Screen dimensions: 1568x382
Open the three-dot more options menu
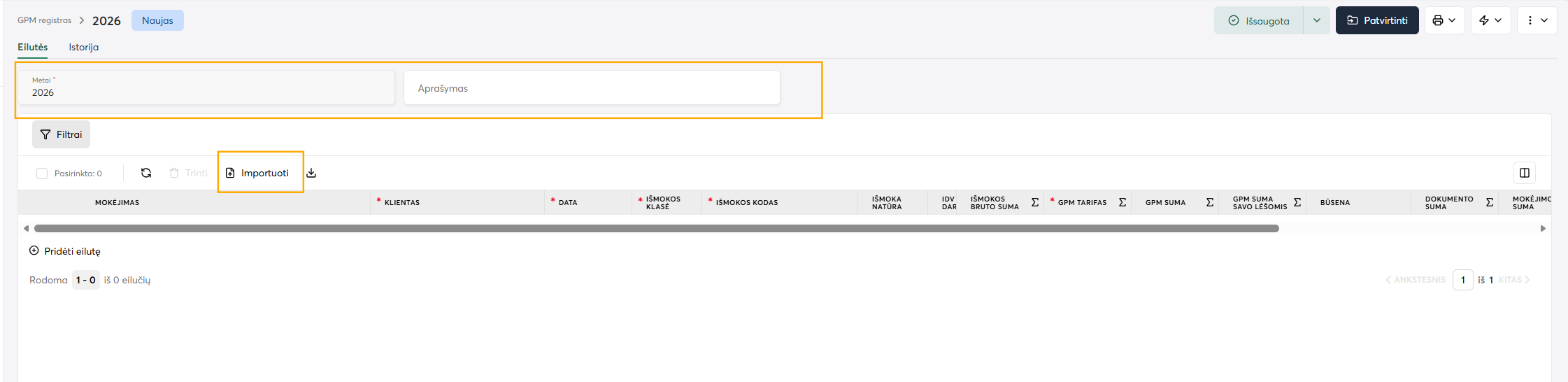point(1537,20)
